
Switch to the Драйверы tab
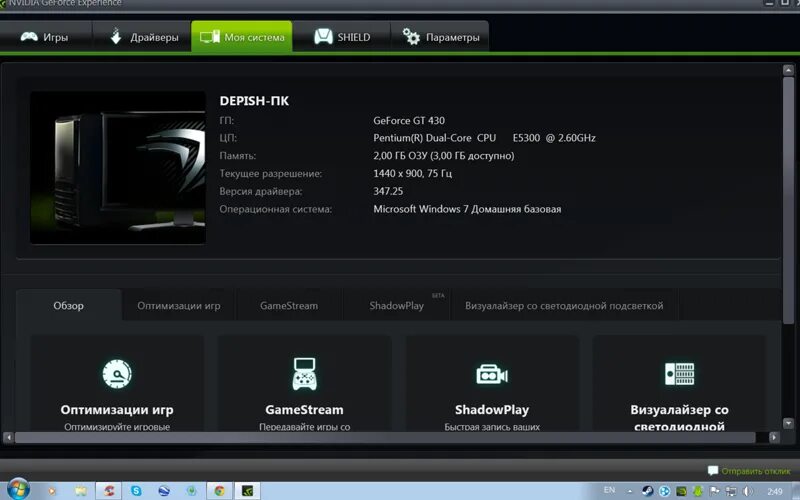[x=144, y=37]
